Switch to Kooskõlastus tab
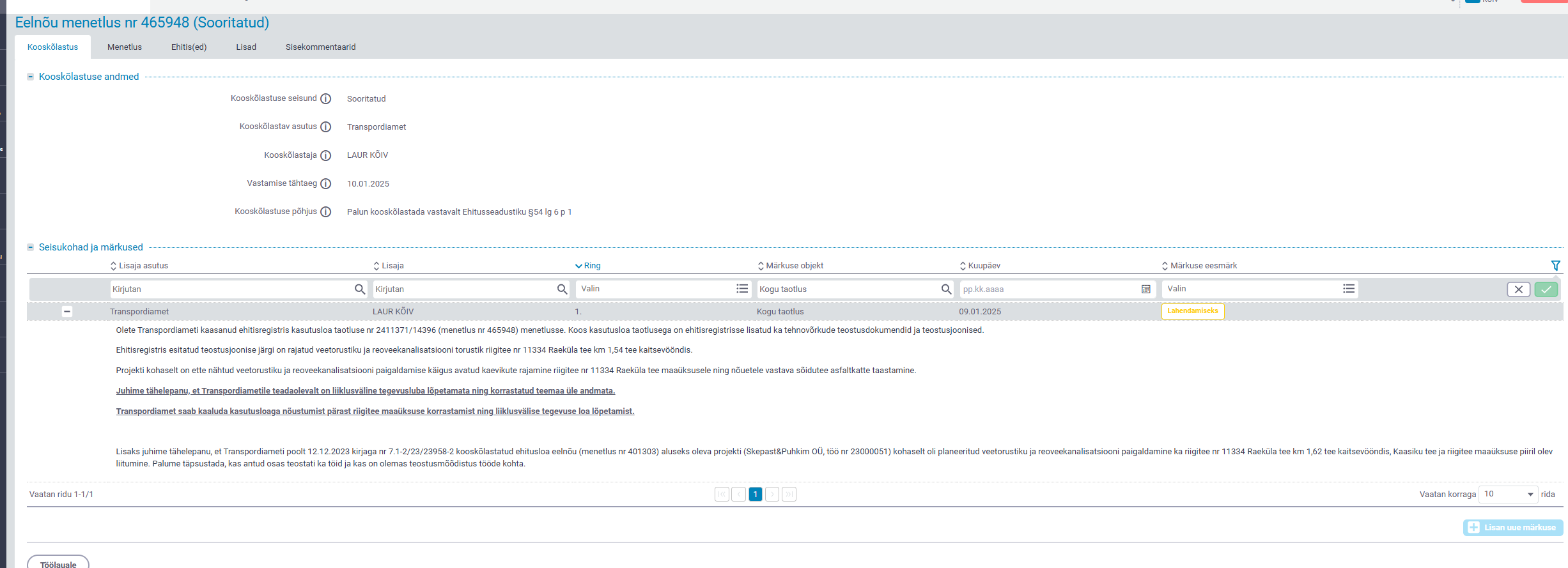Viewport: 1568px width, 568px height. [52, 47]
